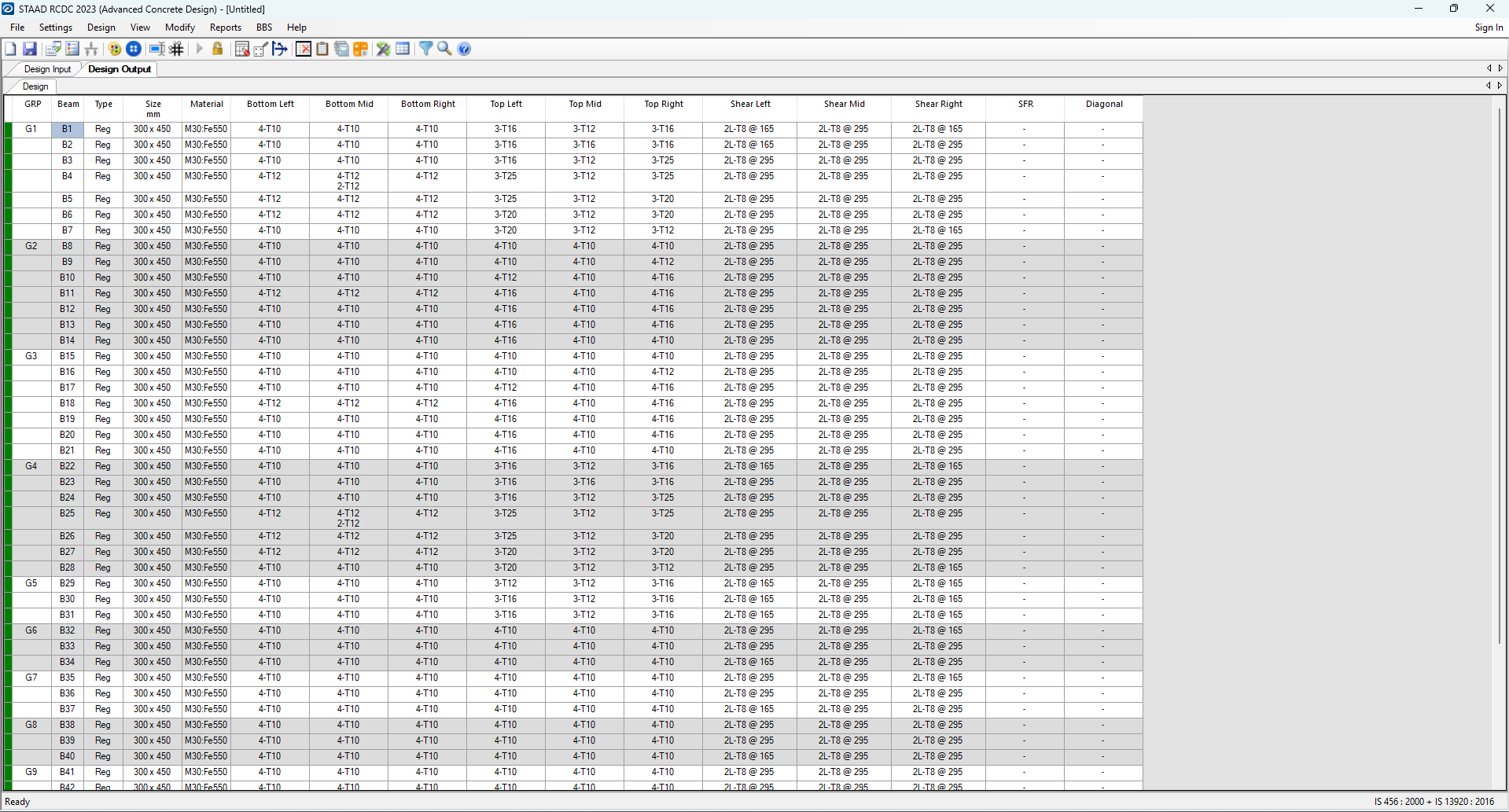Click the Sign In link
1509x812 pixels.
pos(1488,28)
